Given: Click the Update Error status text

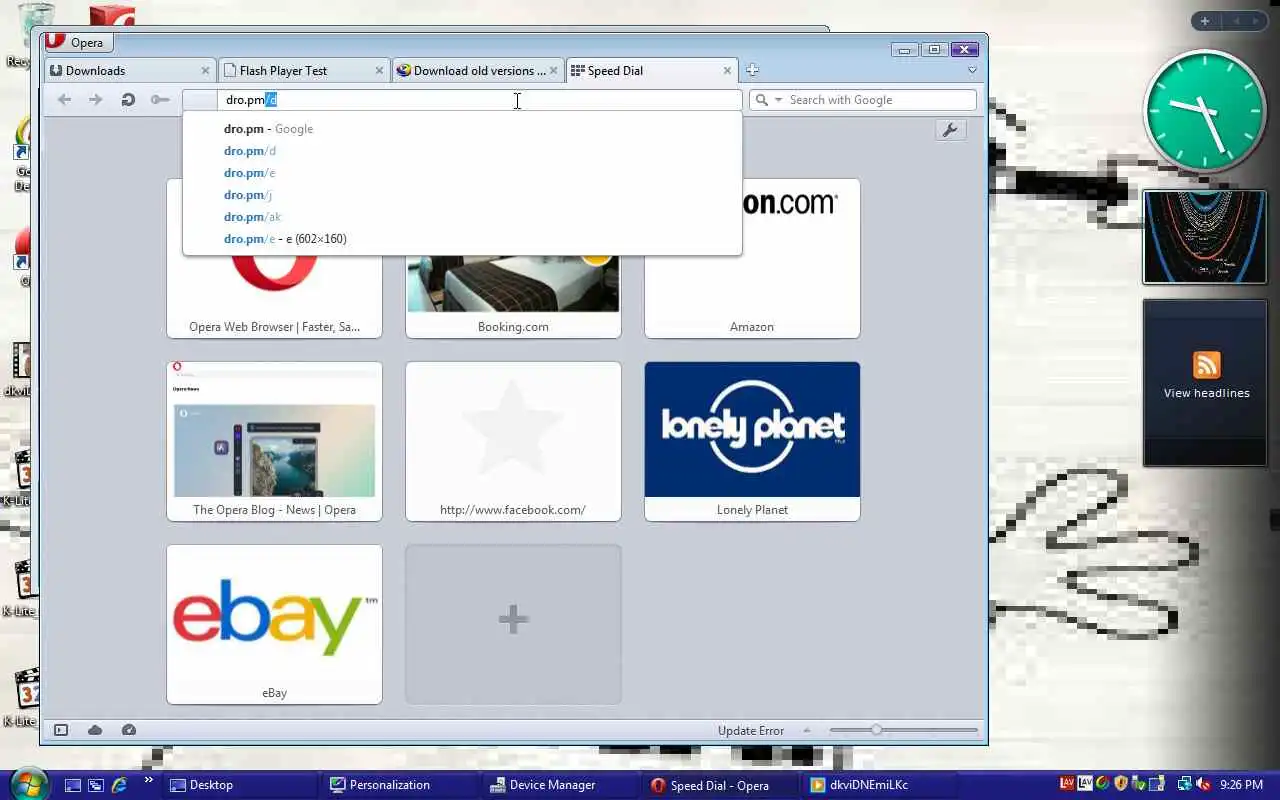Looking at the screenshot, I should click(751, 730).
